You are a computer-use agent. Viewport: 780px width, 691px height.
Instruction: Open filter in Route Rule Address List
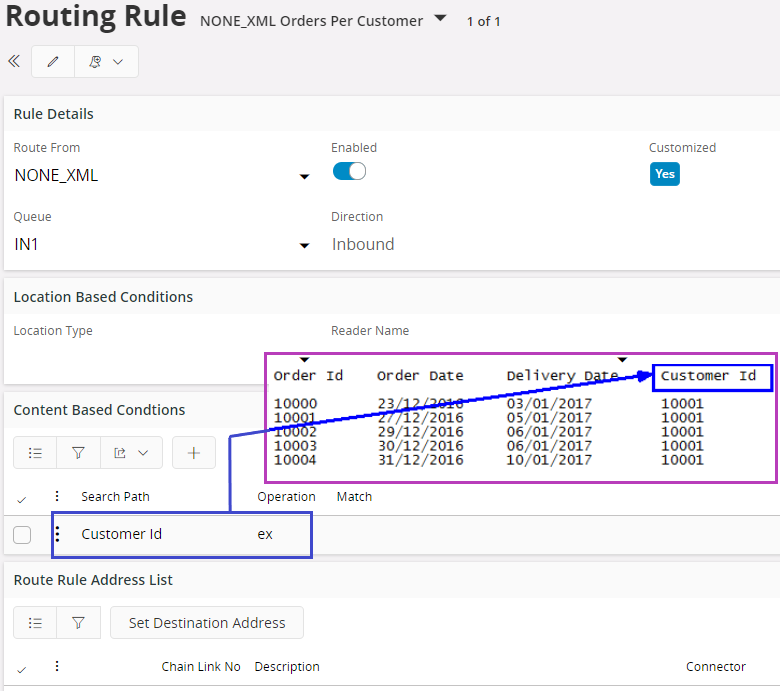pos(78,623)
